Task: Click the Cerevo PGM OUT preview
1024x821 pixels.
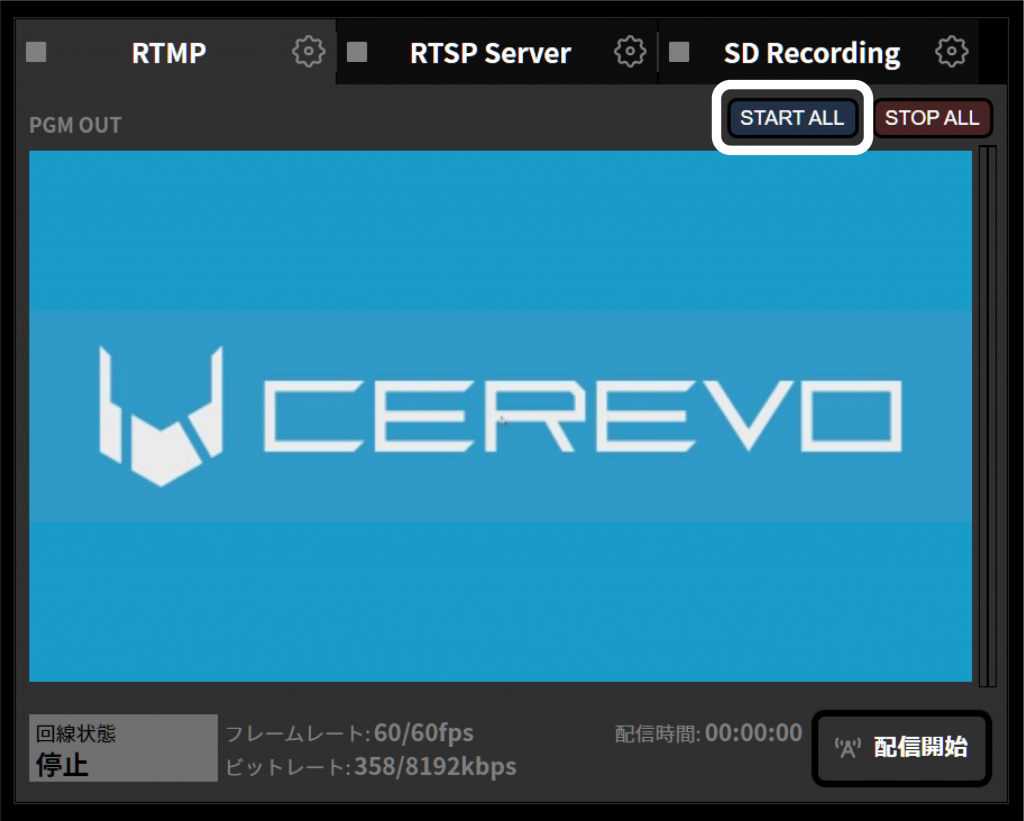Action: [500, 416]
